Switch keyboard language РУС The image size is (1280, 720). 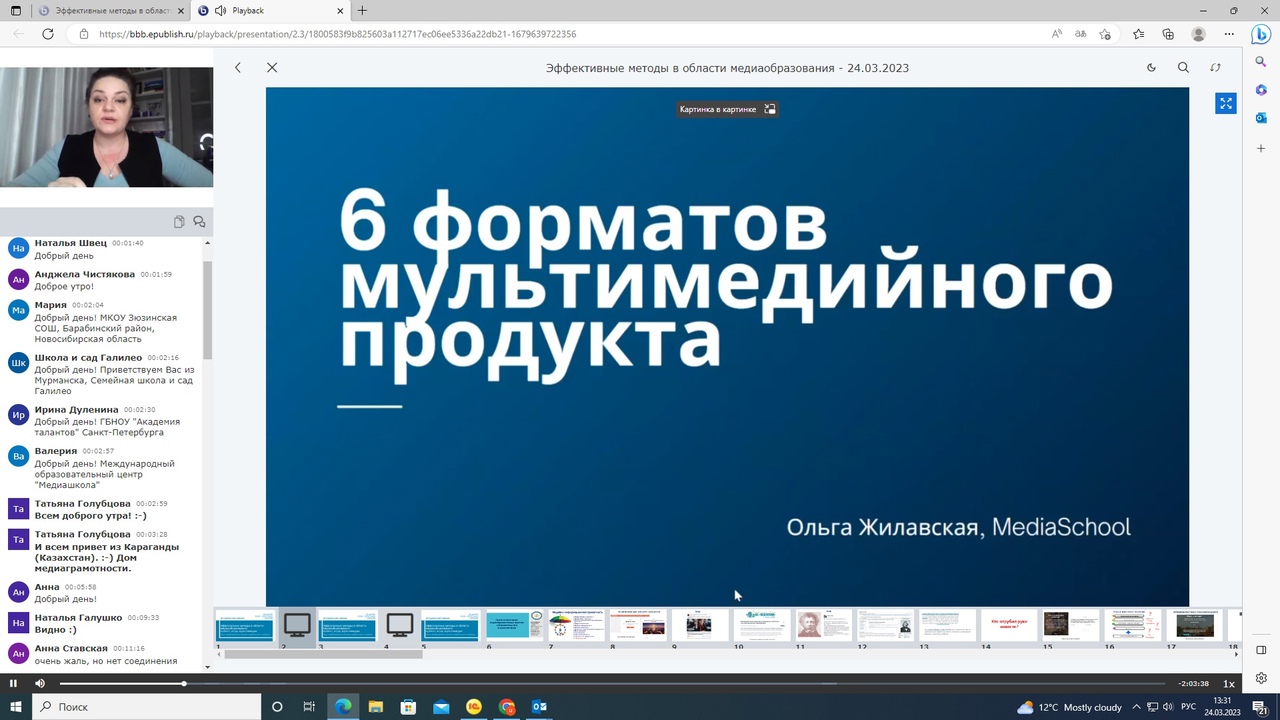point(1189,707)
